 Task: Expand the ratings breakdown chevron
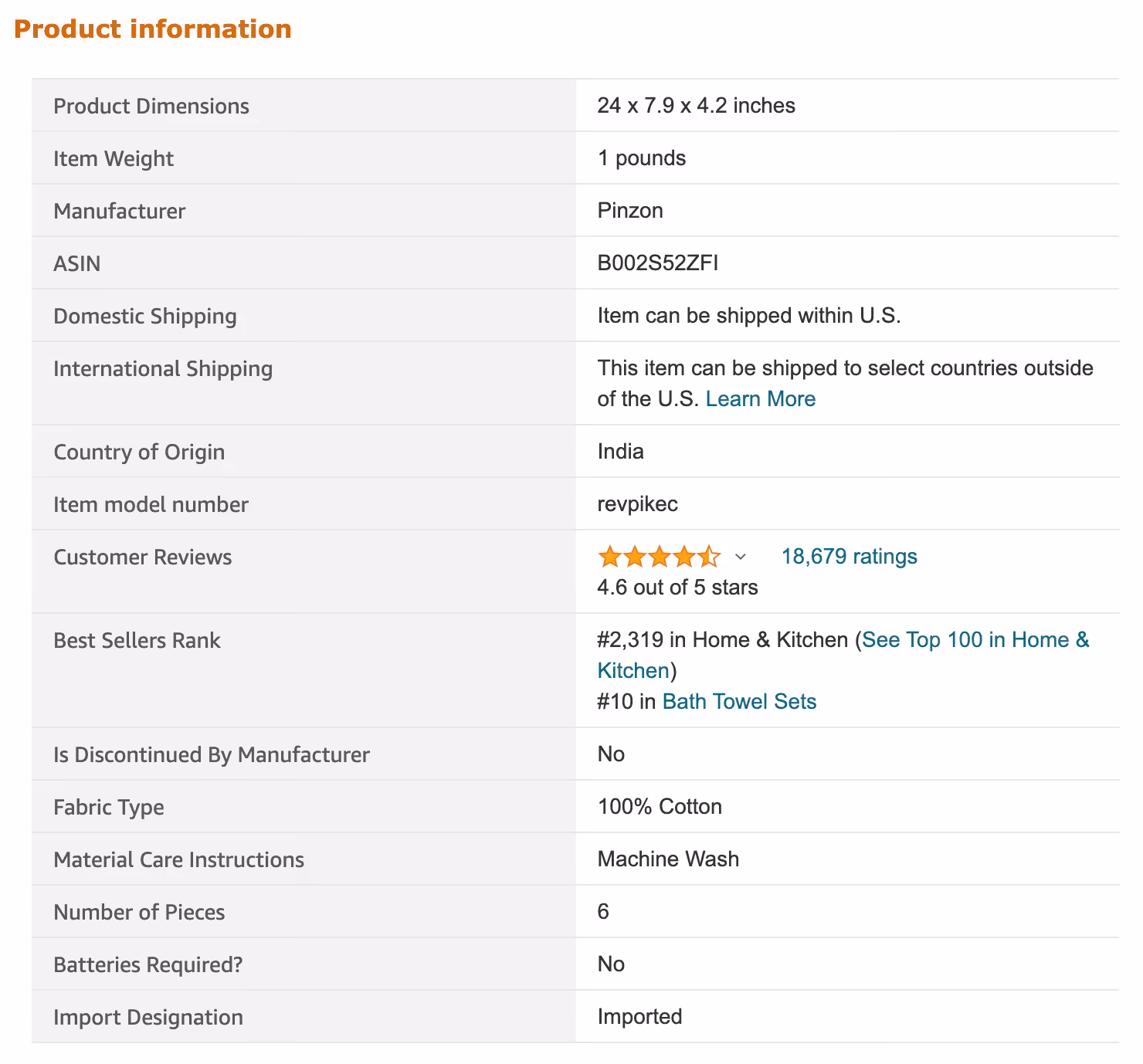[x=740, y=557]
